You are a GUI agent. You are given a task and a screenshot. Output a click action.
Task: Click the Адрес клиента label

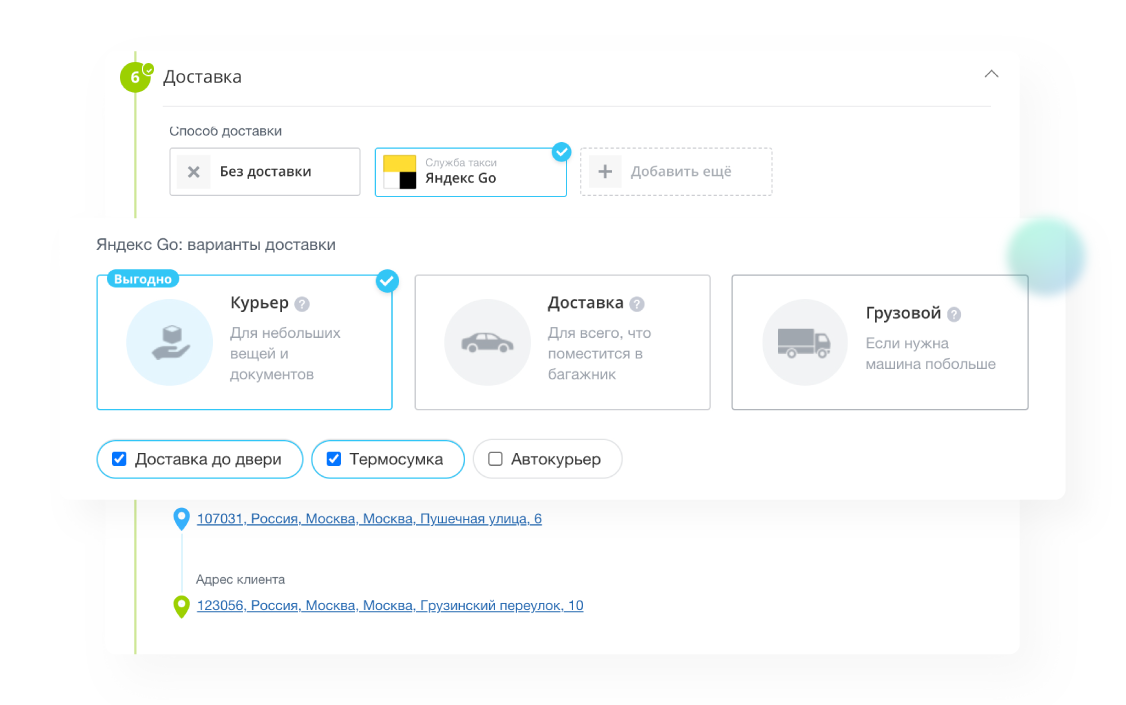click(241, 579)
